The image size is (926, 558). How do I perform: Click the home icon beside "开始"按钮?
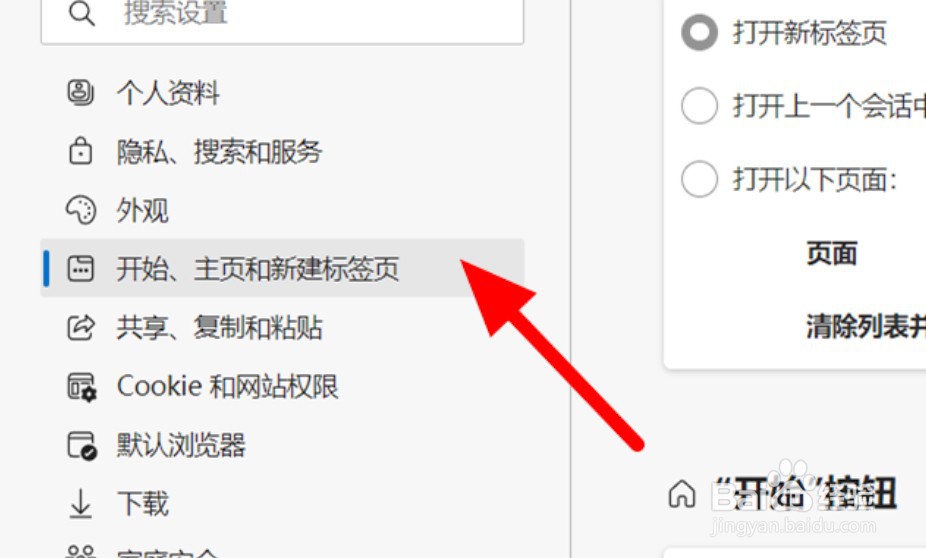tap(682, 494)
